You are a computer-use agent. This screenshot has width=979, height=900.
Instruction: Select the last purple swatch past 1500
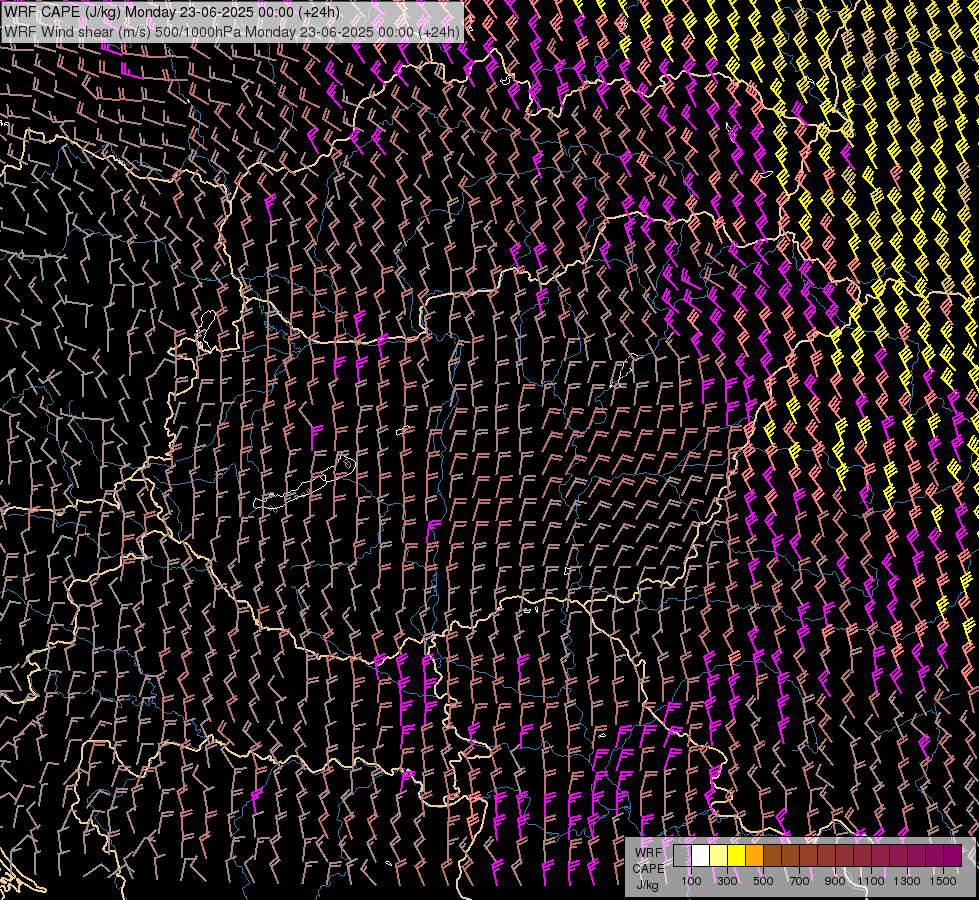click(x=952, y=855)
